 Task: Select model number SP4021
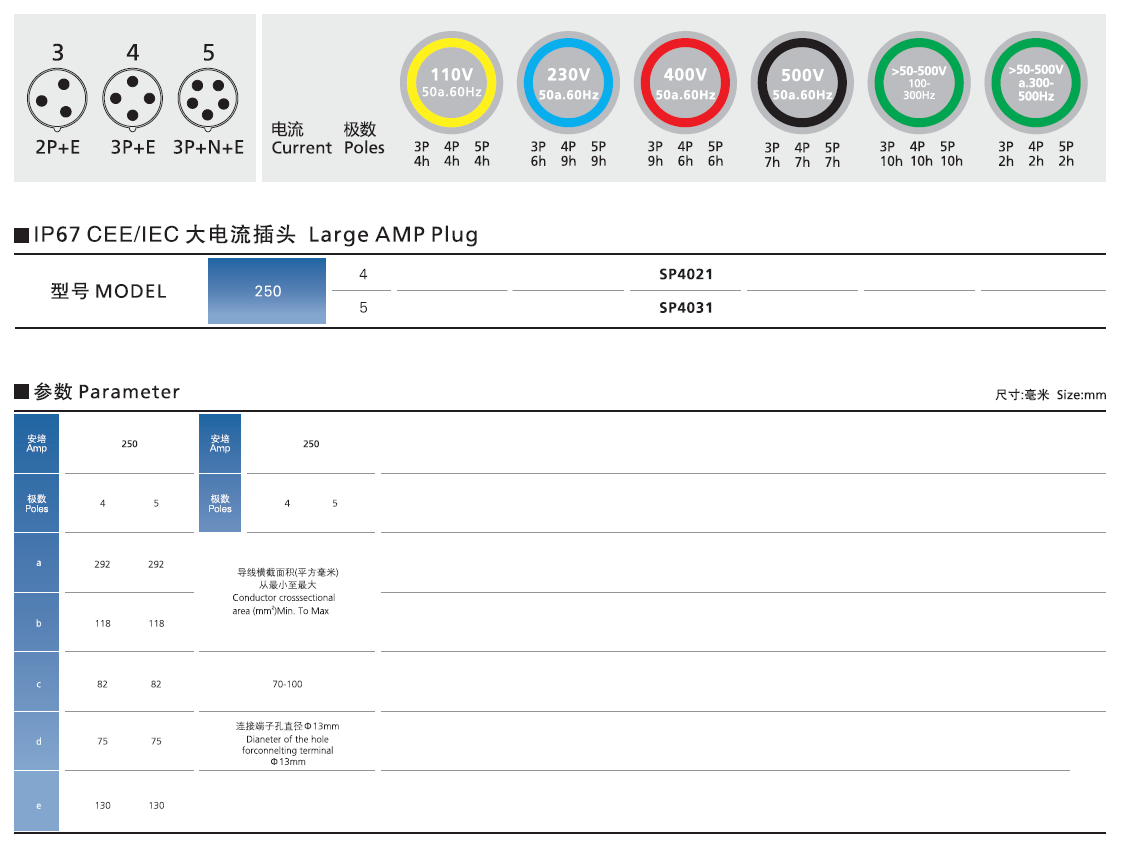(x=686, y=274)
